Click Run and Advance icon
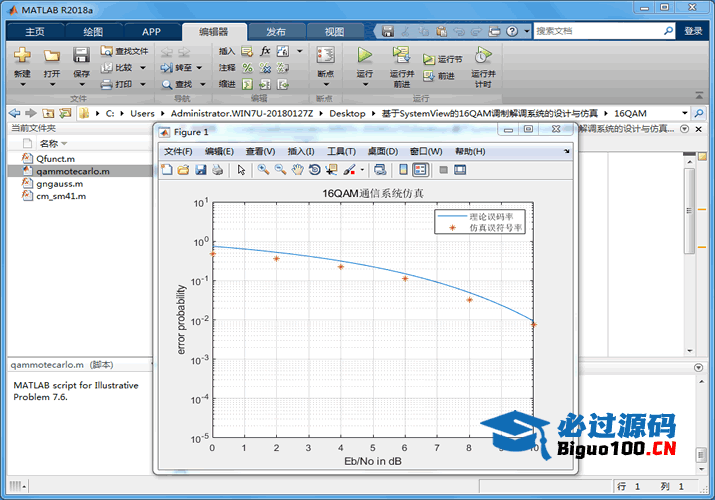 coord(401,56)
